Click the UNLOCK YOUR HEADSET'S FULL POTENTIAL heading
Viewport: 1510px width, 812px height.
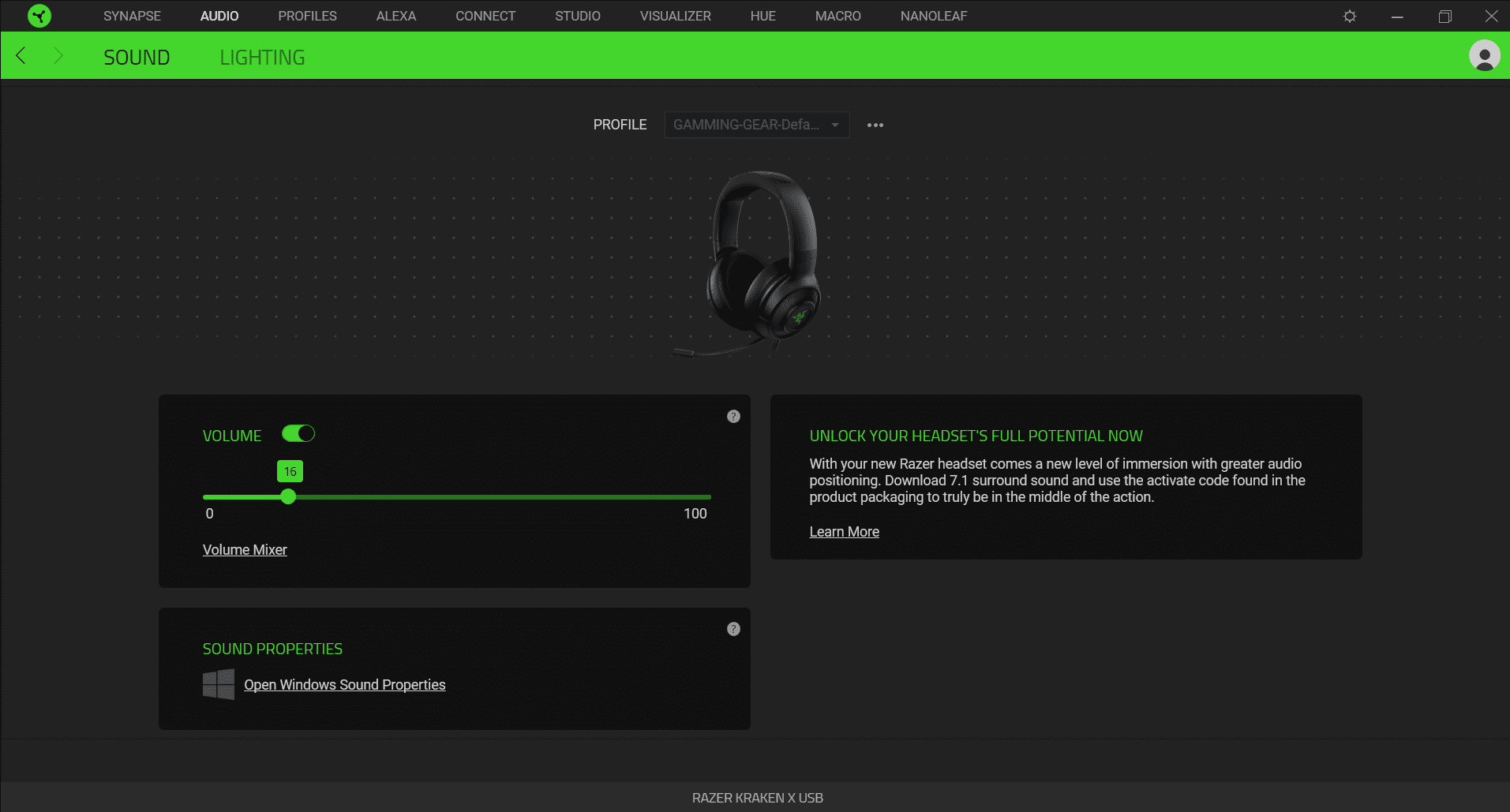(x=976, y=436)
